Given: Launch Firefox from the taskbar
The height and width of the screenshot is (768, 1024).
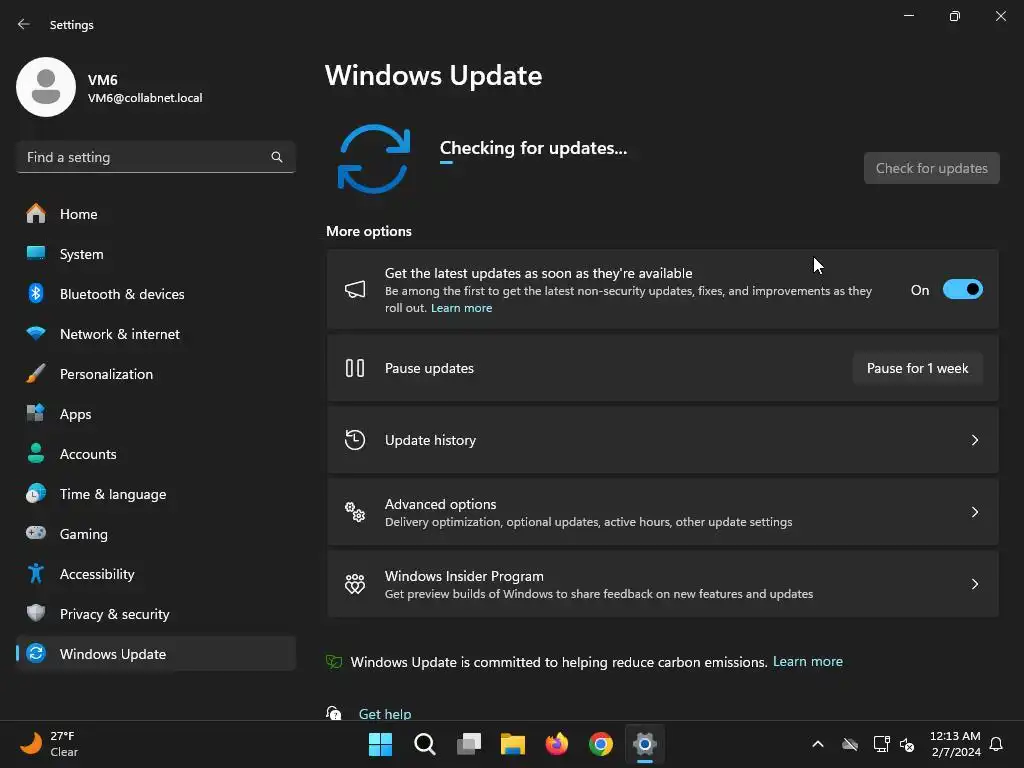Looking at the screenshot, I should pyautogui.click(x=556, y=744).
